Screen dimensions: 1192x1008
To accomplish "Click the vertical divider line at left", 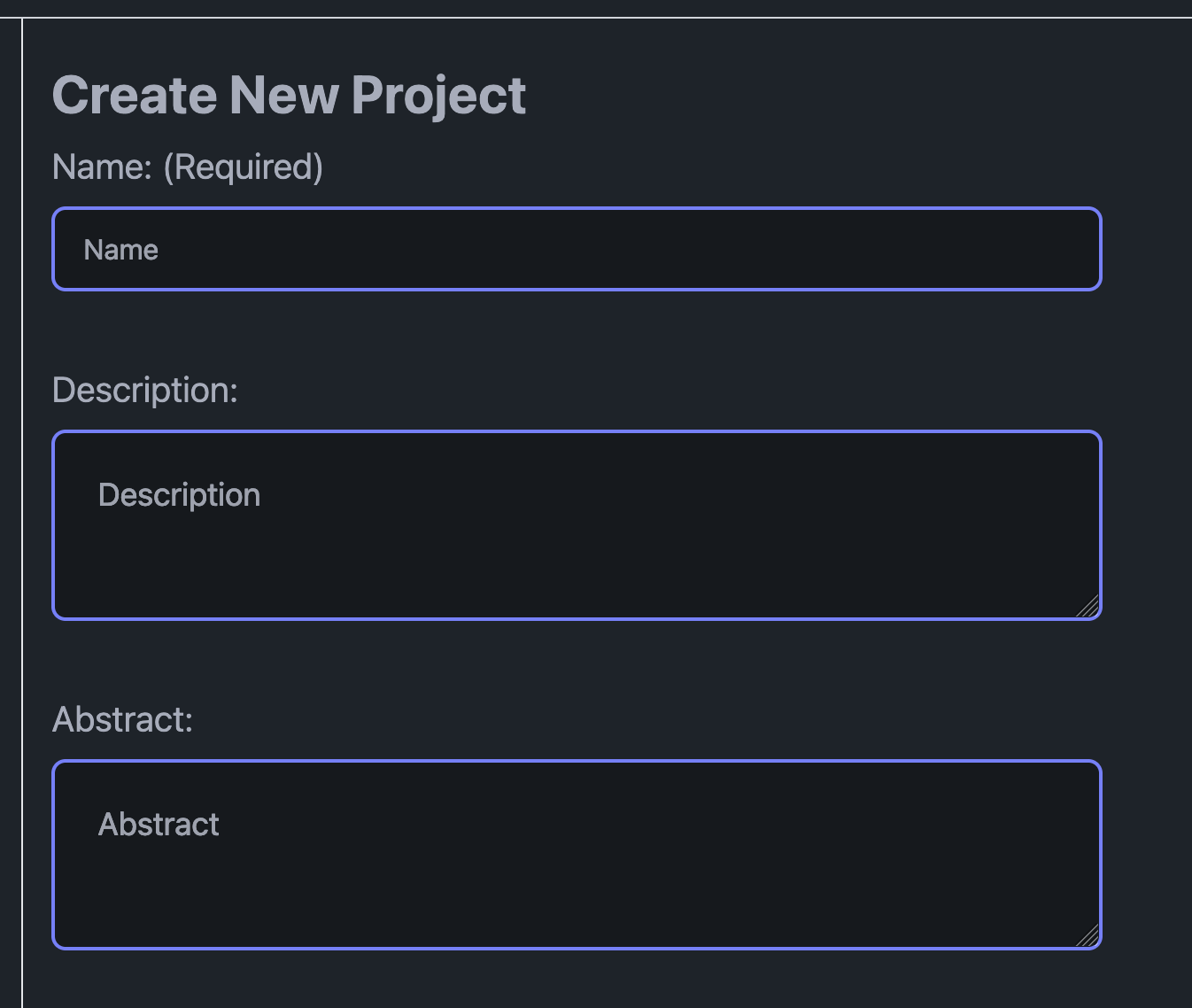I will coord(22,514).
